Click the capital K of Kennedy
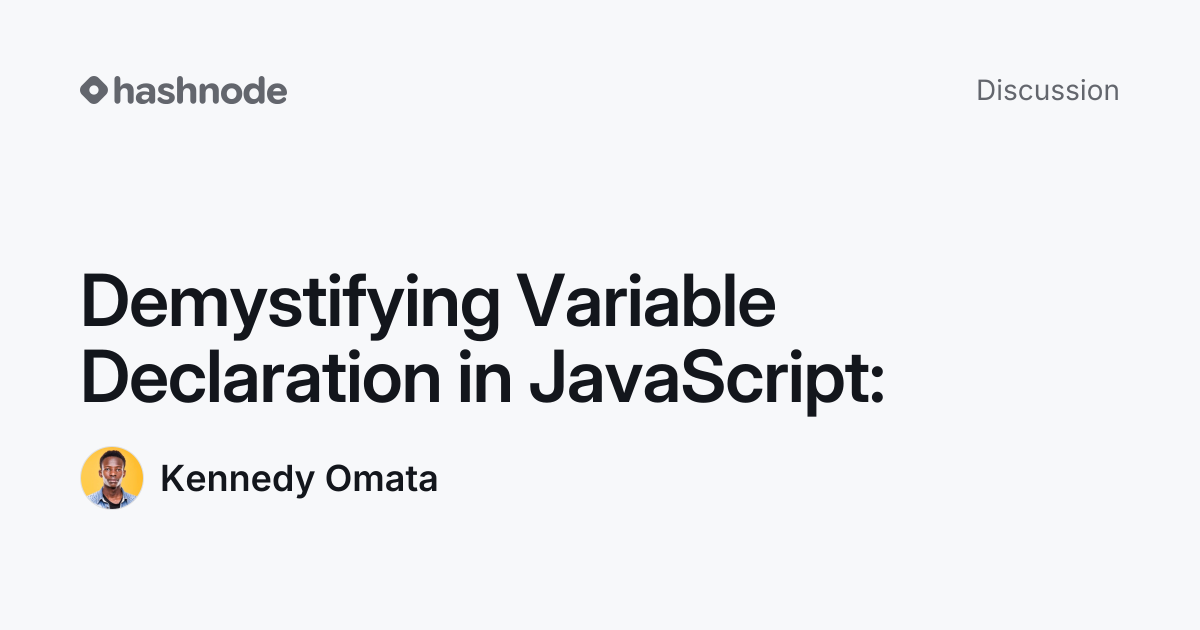The width and height of the screenshot is (1200, 630). pyautogui.click(x=172, y=479)
